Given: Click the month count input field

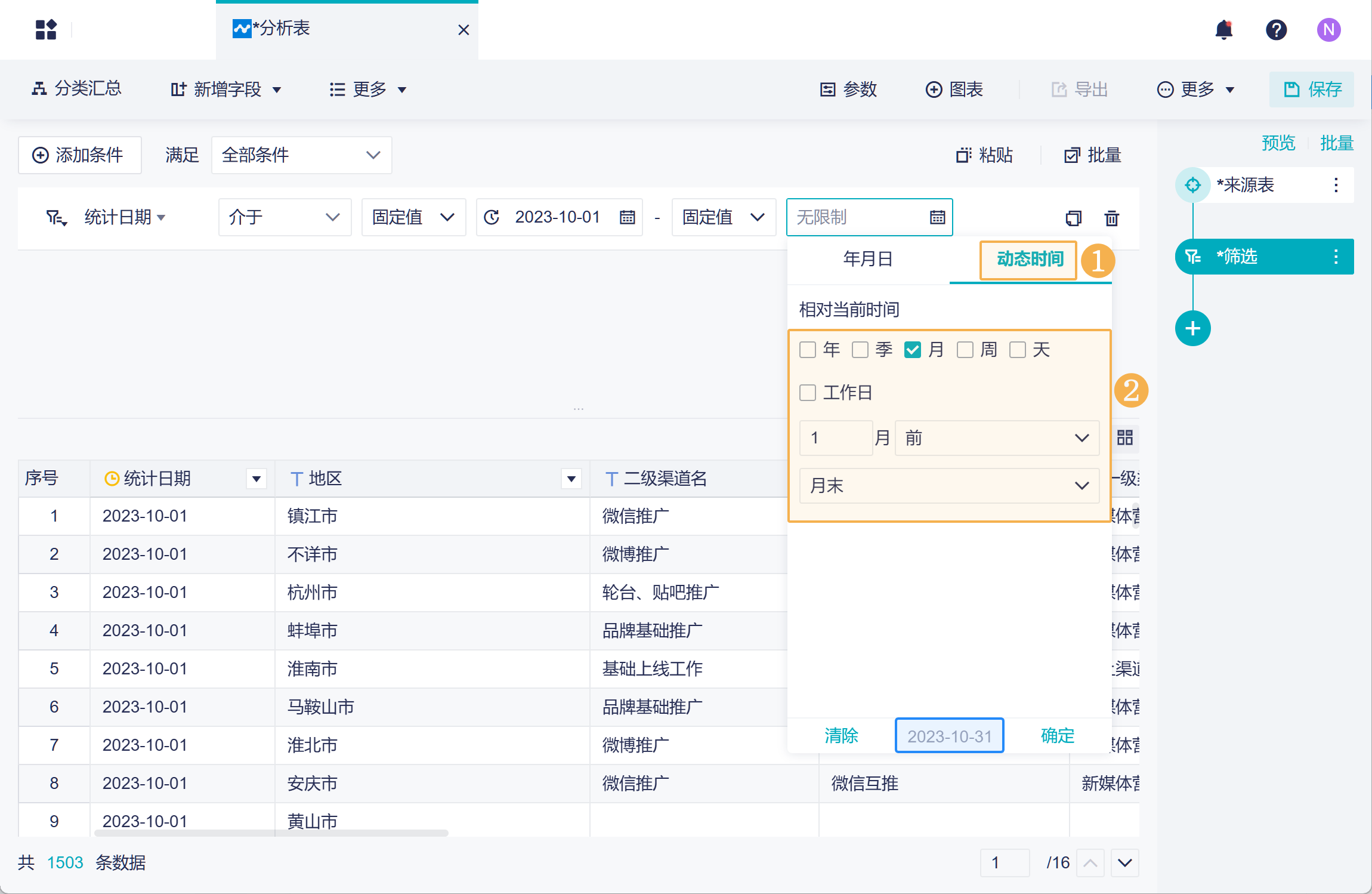Looking at the screenshot, I should (x=836, y=438).
